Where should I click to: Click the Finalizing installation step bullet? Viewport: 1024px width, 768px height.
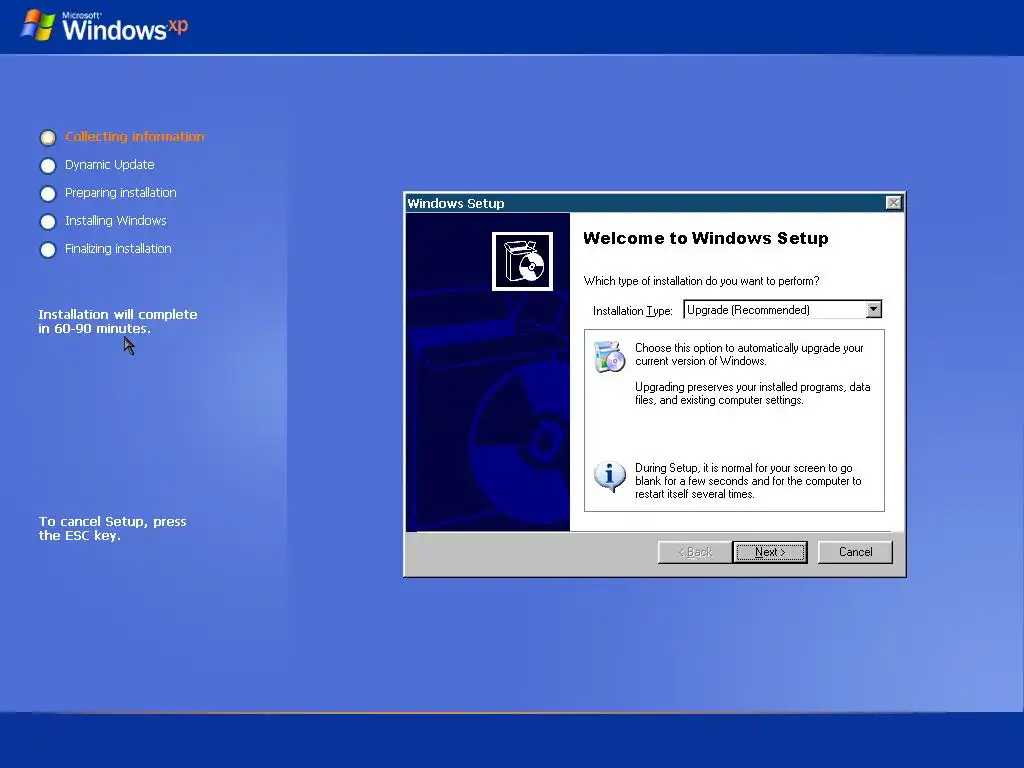[x=48, y=249]
